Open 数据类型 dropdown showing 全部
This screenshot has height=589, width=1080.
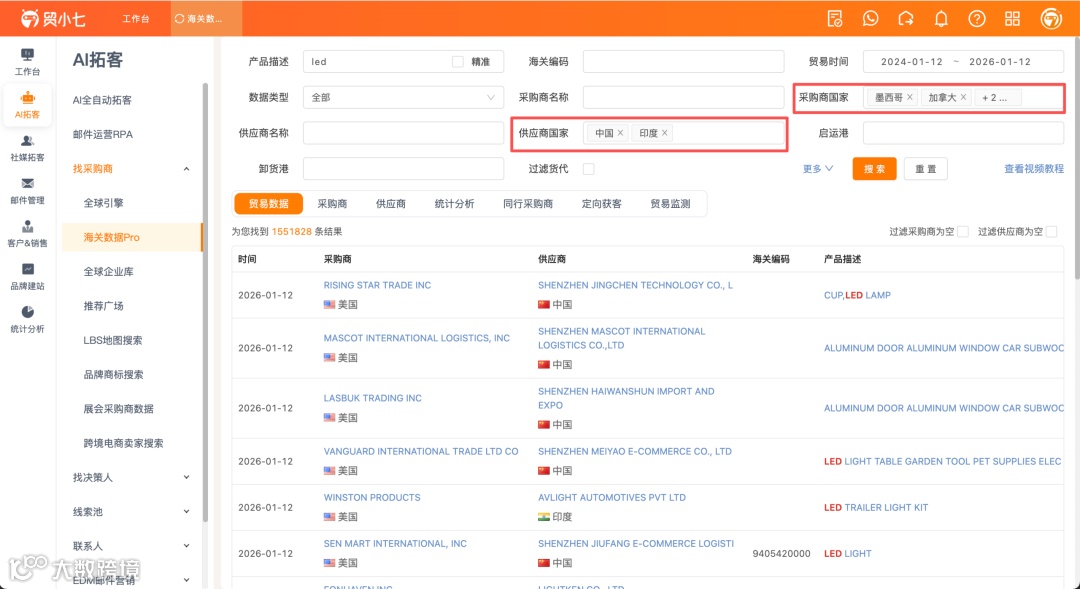click(x=403, y=97)
